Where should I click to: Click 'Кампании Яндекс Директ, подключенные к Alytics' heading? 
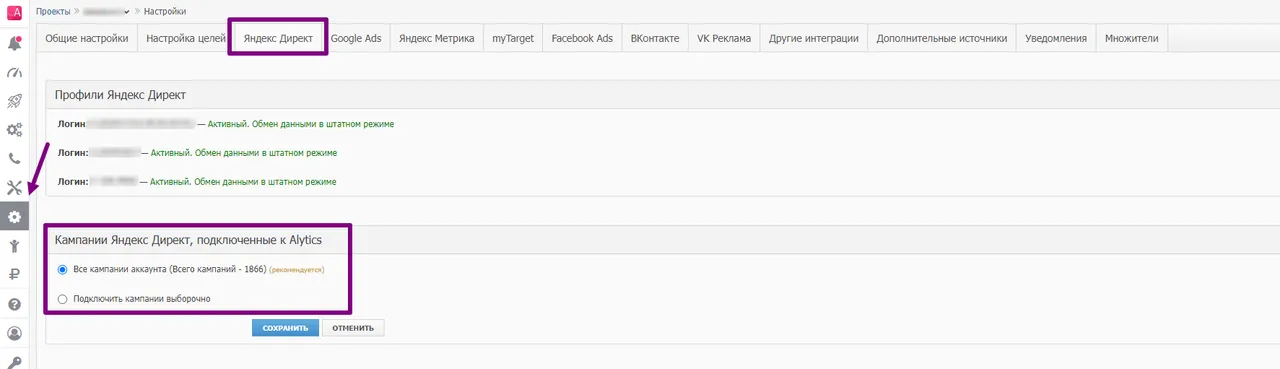tap(188, 240)
